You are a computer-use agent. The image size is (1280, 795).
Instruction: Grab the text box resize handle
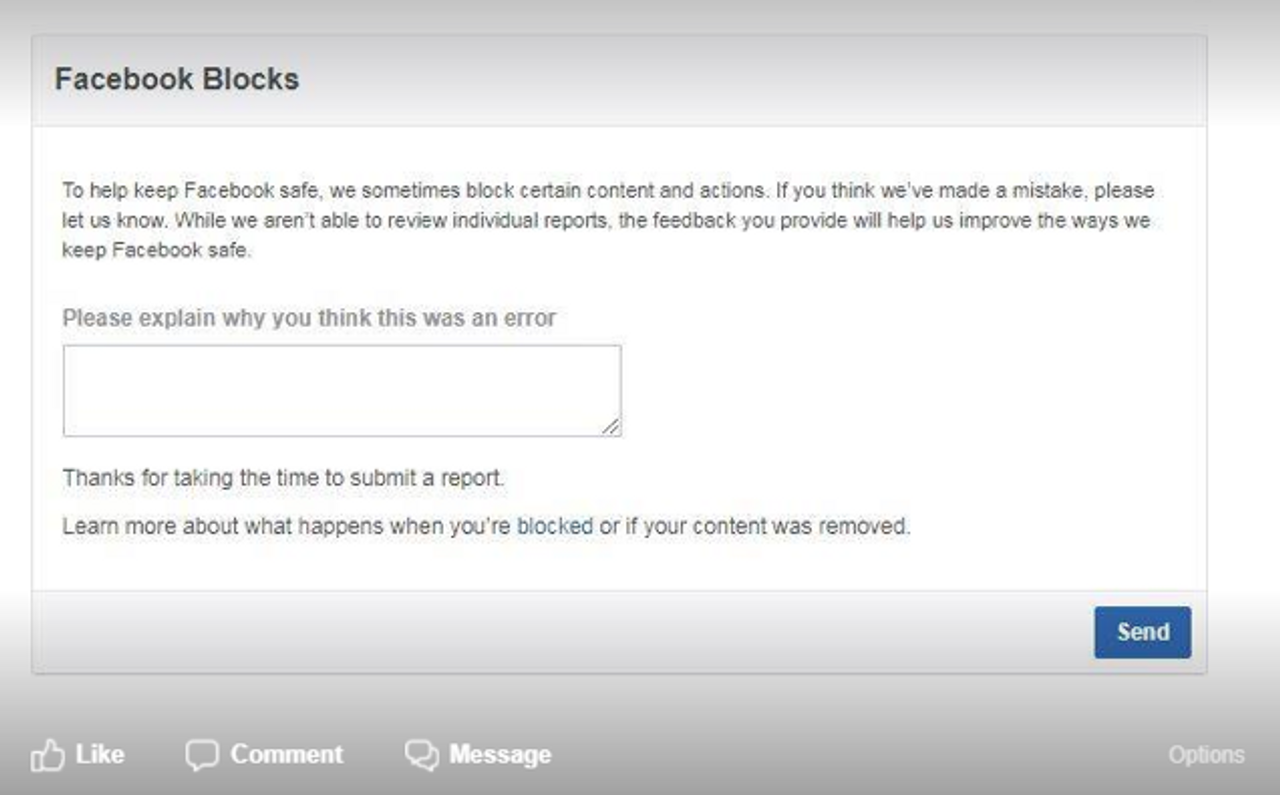coord(611,426)
